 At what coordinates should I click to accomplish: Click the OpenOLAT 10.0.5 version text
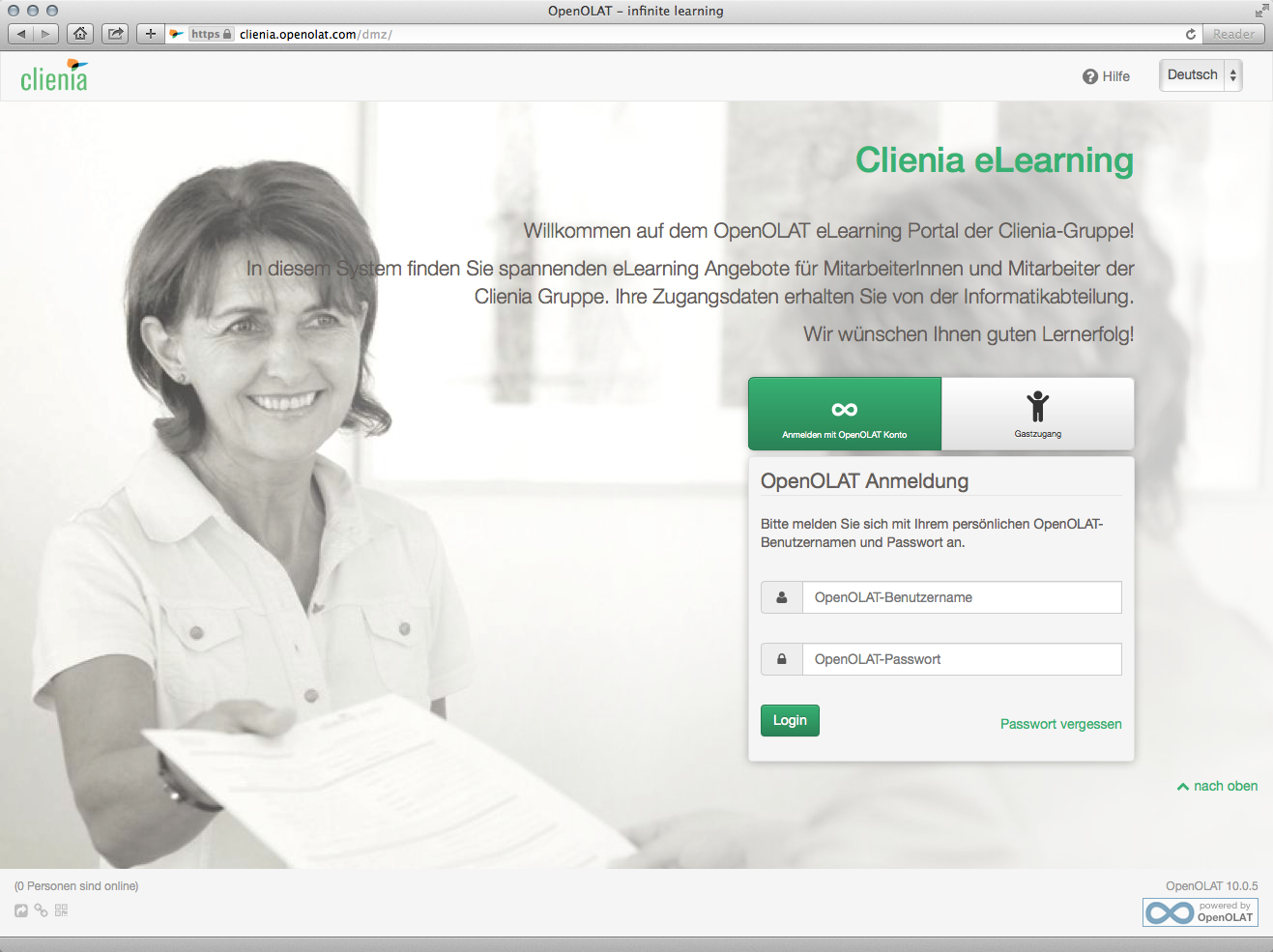1212,885
